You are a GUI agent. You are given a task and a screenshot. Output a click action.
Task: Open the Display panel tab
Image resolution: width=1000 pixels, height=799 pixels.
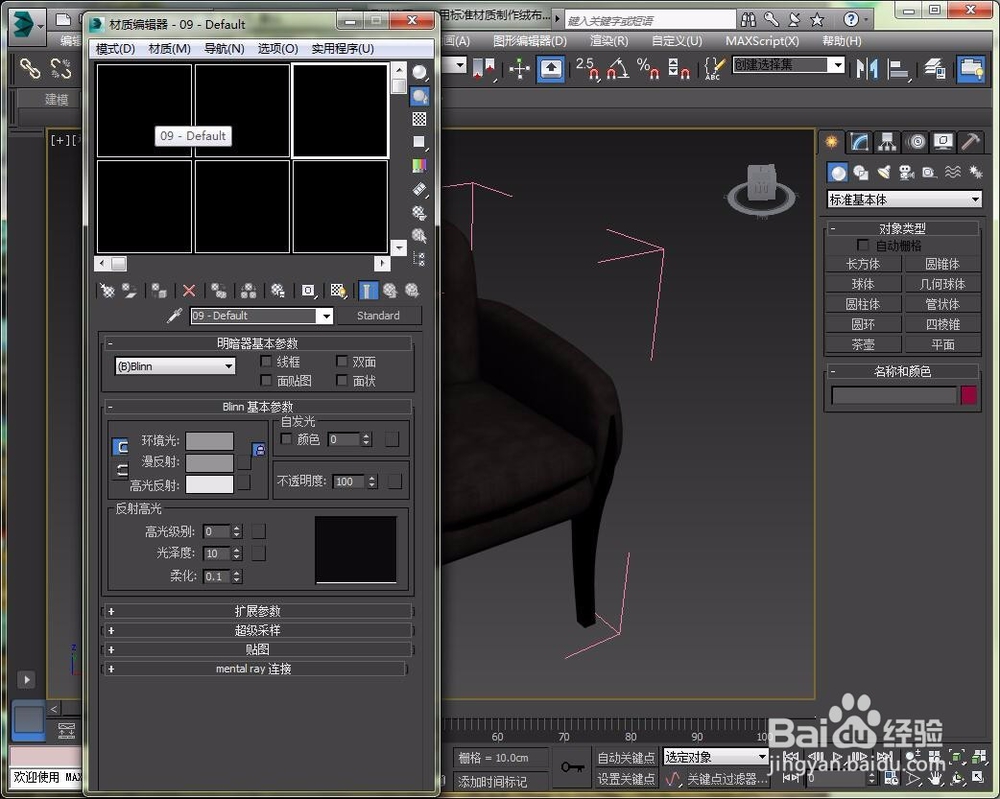943,142
